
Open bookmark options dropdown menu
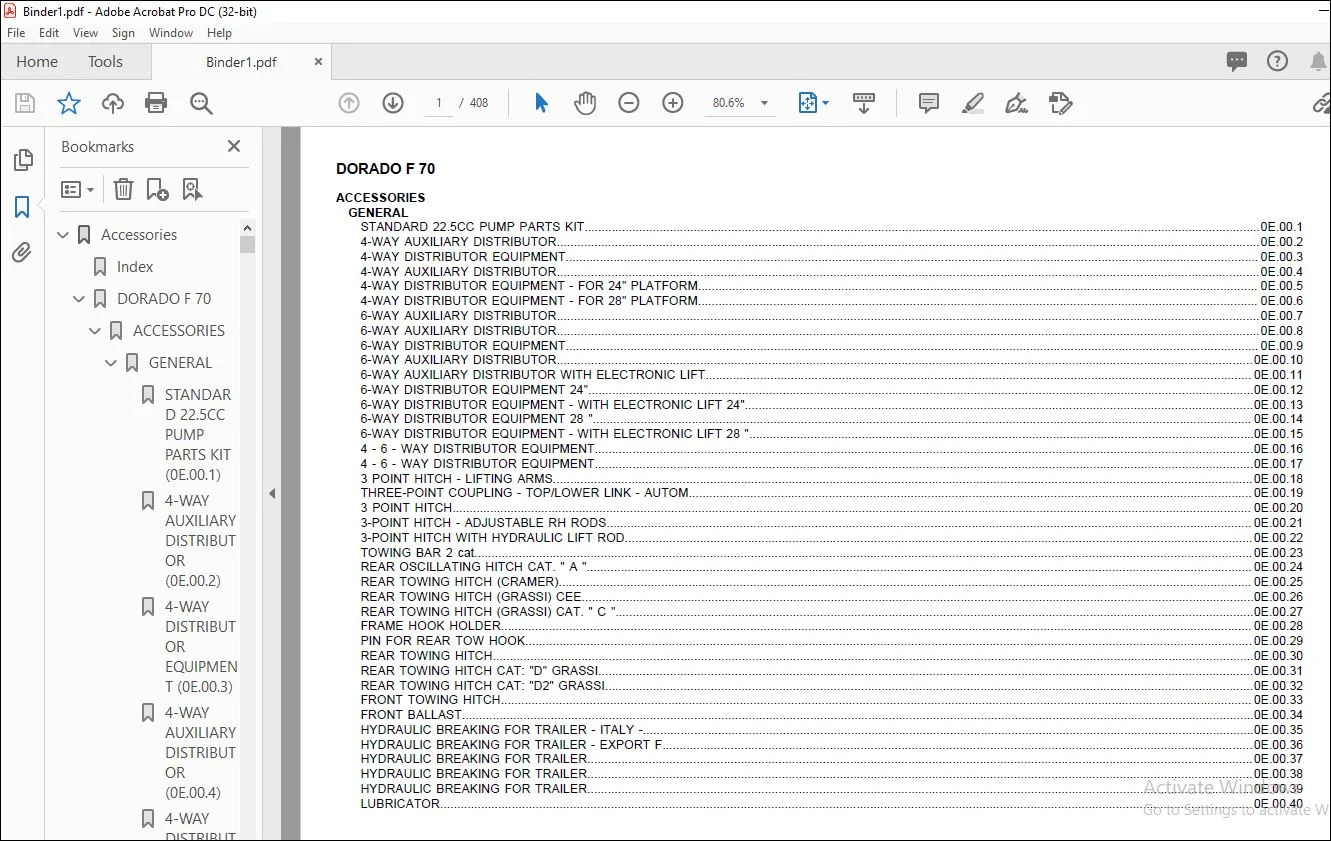(x=78, y=189)
